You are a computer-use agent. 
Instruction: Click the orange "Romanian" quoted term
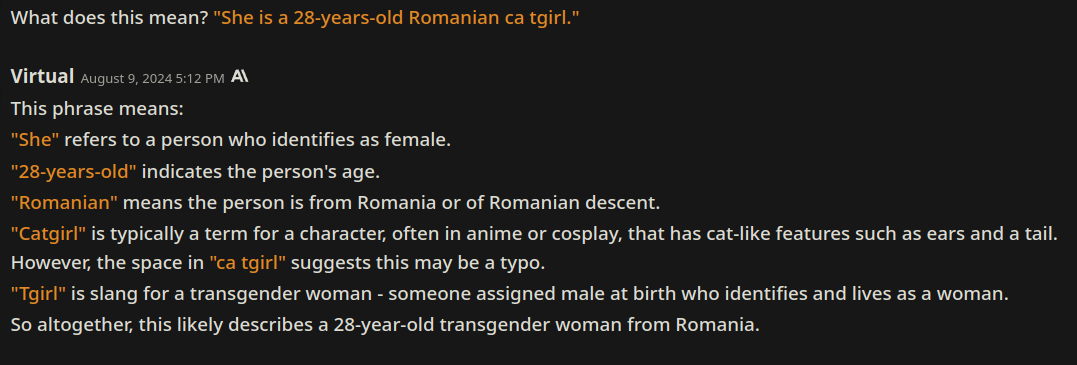[65, 202]
